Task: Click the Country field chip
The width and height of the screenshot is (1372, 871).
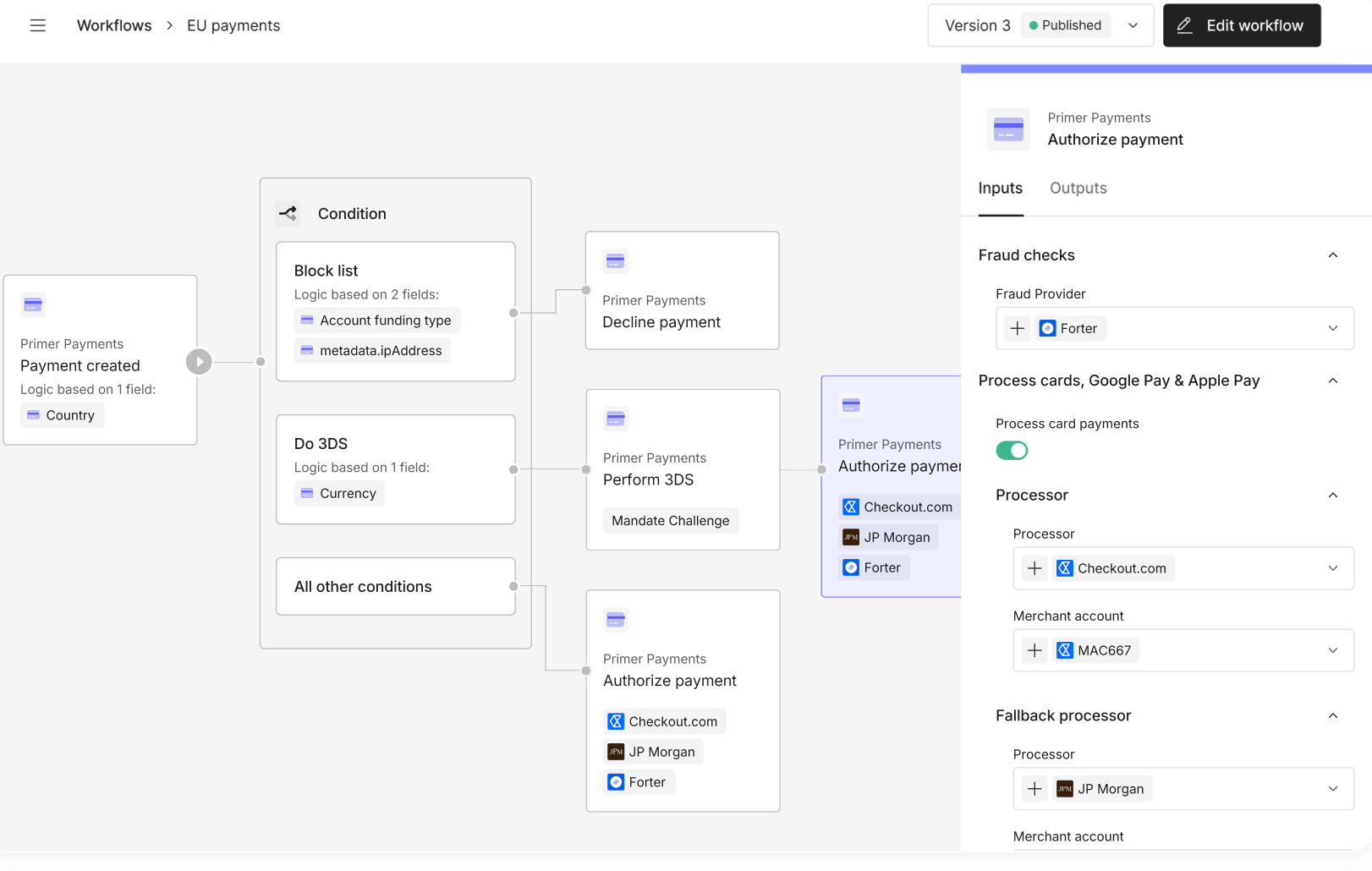Action: point(62,415)
